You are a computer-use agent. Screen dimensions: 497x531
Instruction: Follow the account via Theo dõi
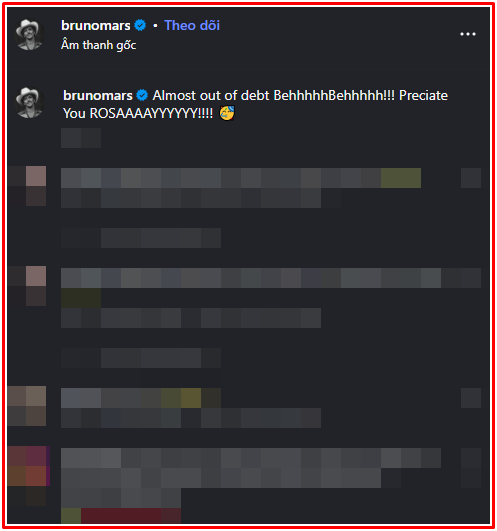tap(192, 25)
